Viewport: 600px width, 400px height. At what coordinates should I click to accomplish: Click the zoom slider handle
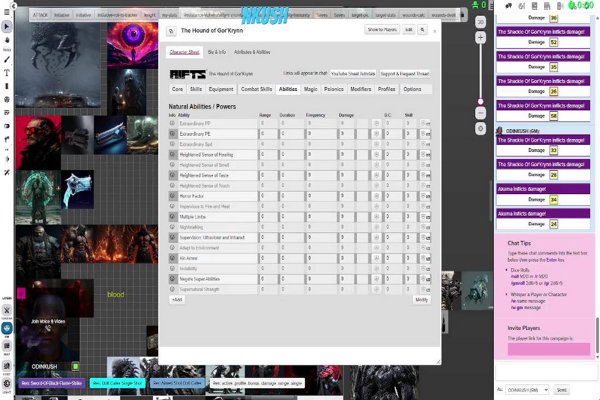point(481,102)
